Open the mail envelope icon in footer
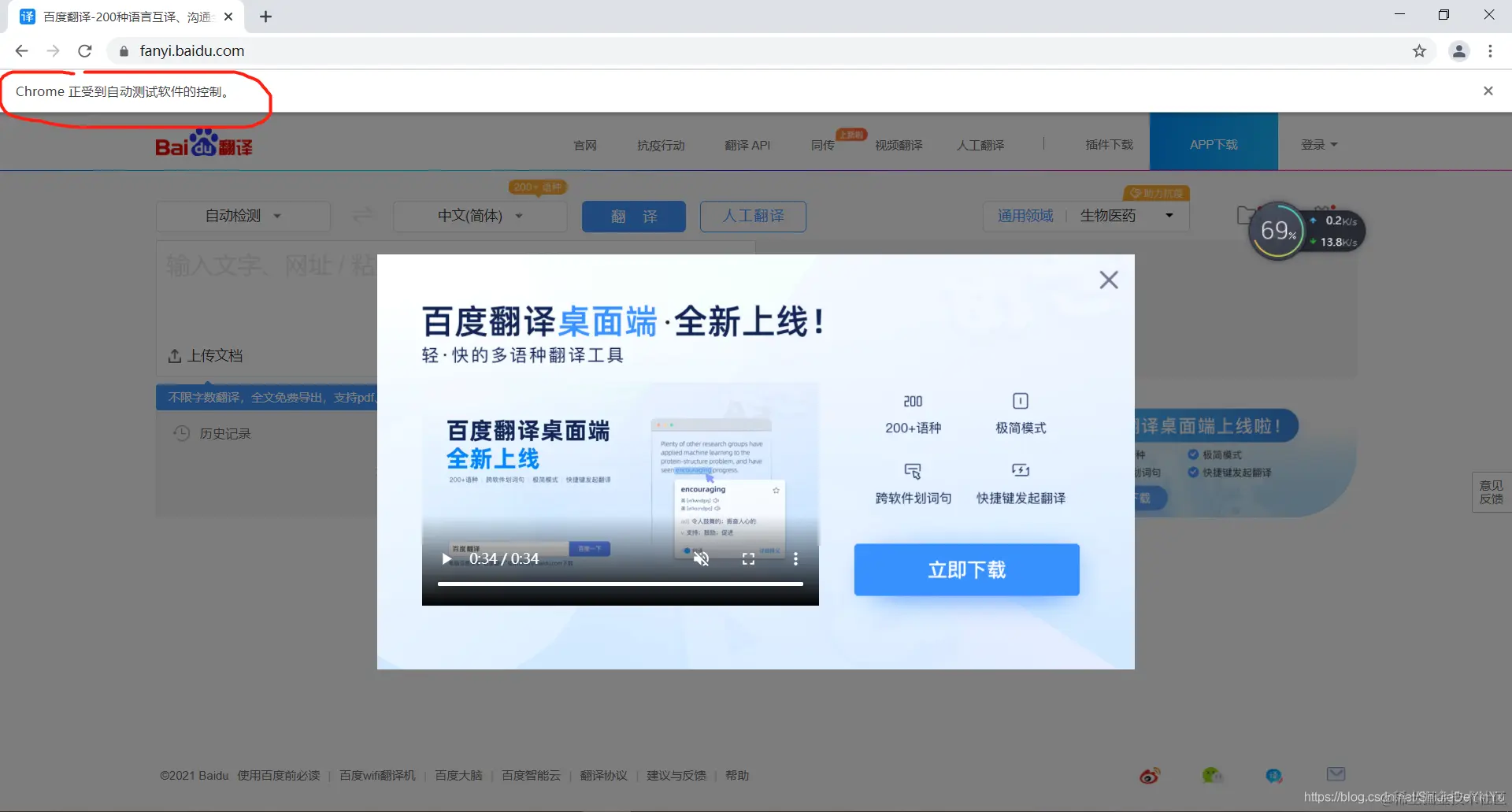The height and width of the screenshot is (812, 1512). click(1336, 775)
